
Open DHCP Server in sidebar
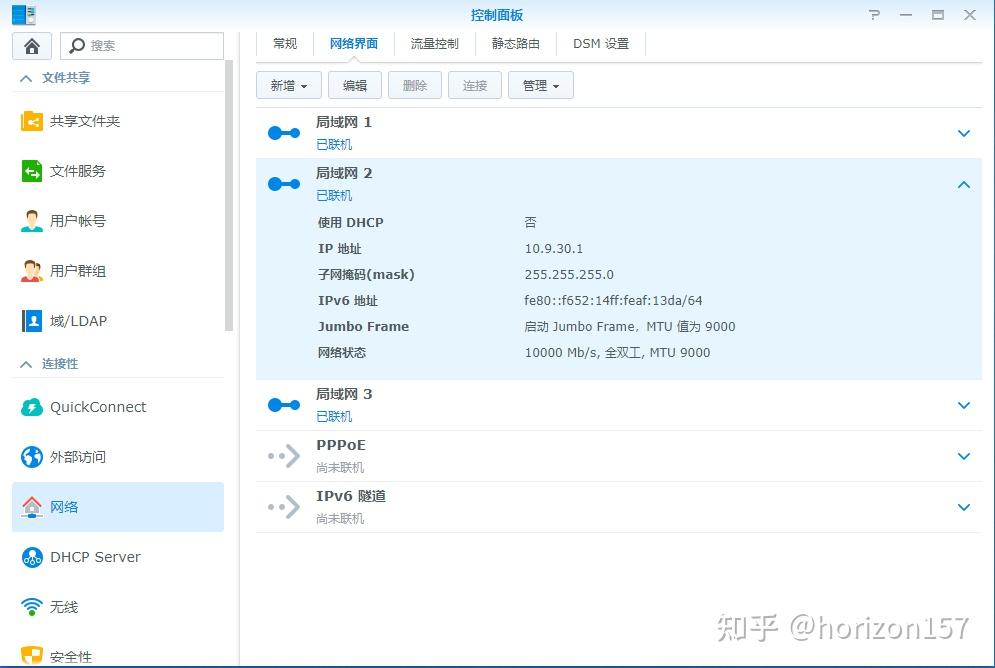click(96, 556)
